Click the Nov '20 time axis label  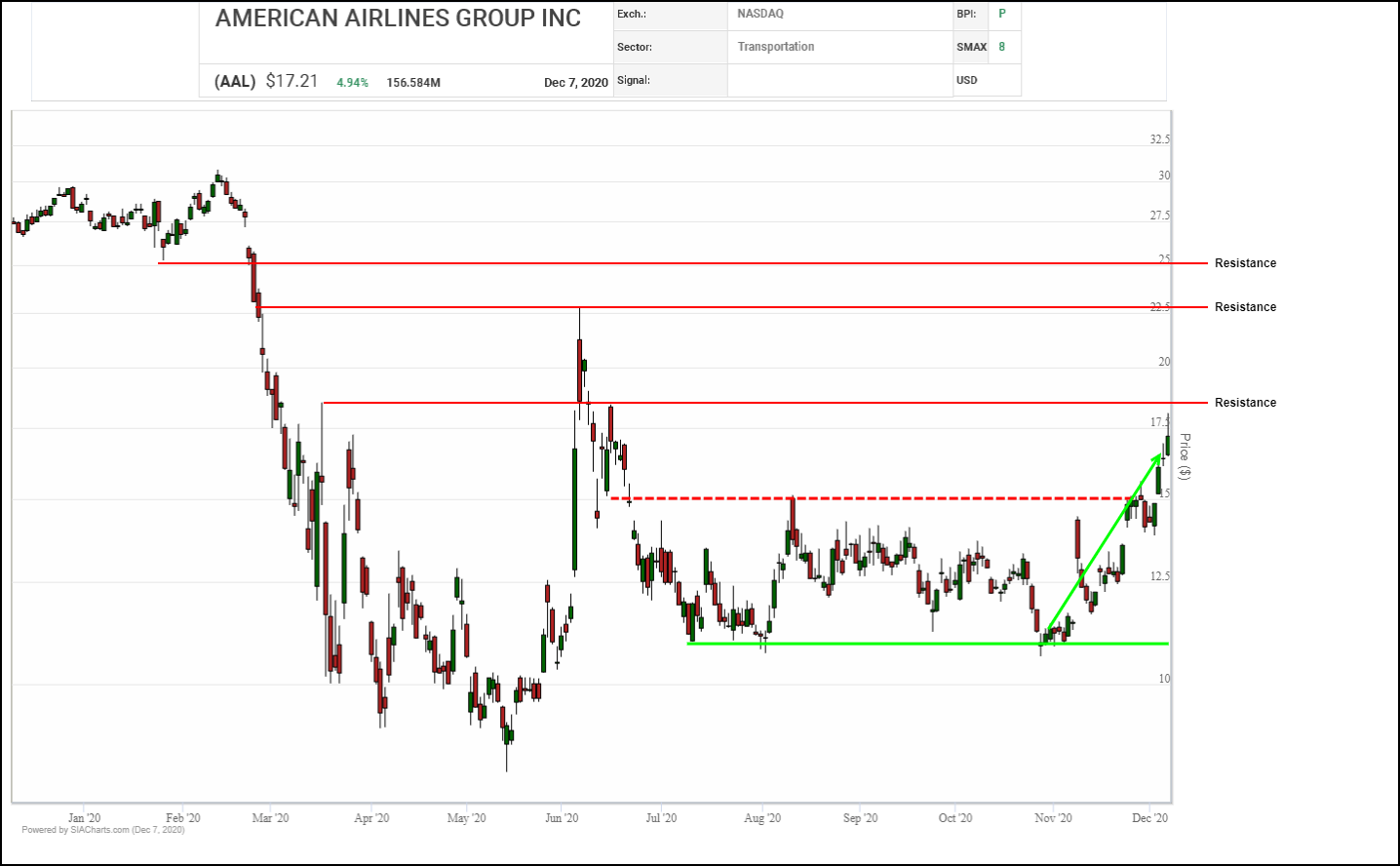tap(1053, 818)
